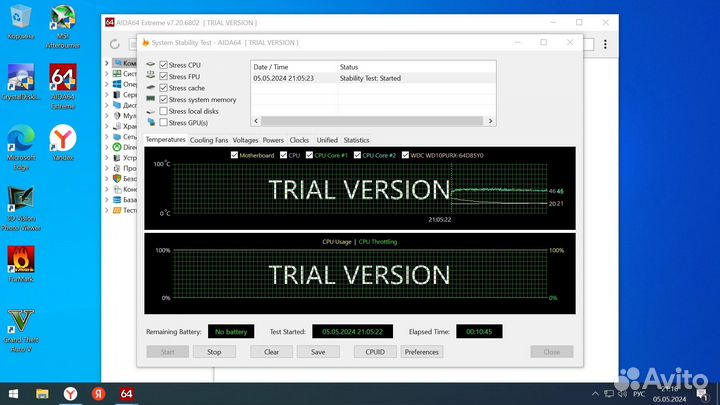Switch to the Voltages tab
Image resolution: width=720 pixels, height=405 pixels.
(x=245, y=140)
